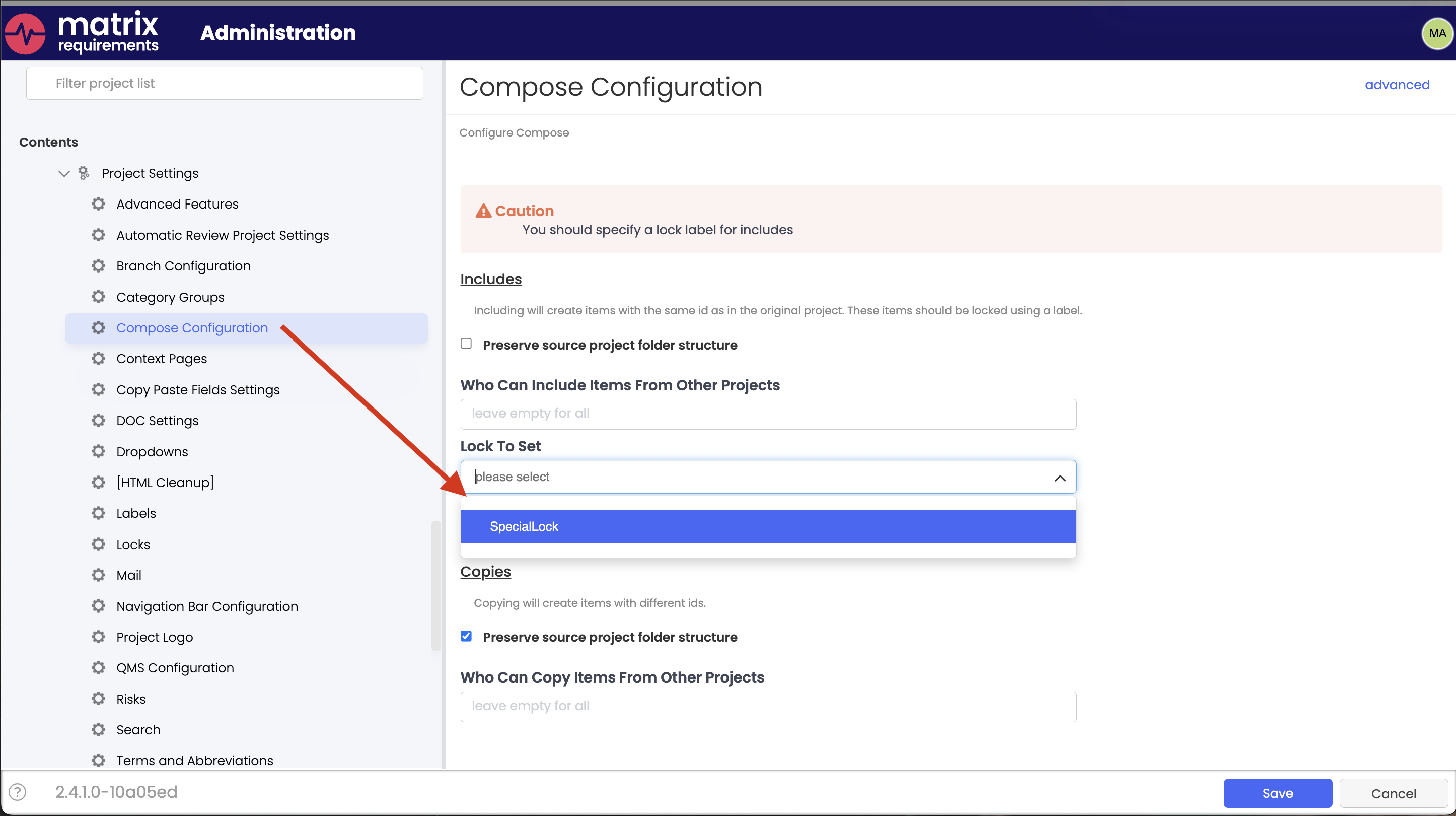1456x816 pixels.
Task: Open Project Logo settings
Action: coord(155,637)
